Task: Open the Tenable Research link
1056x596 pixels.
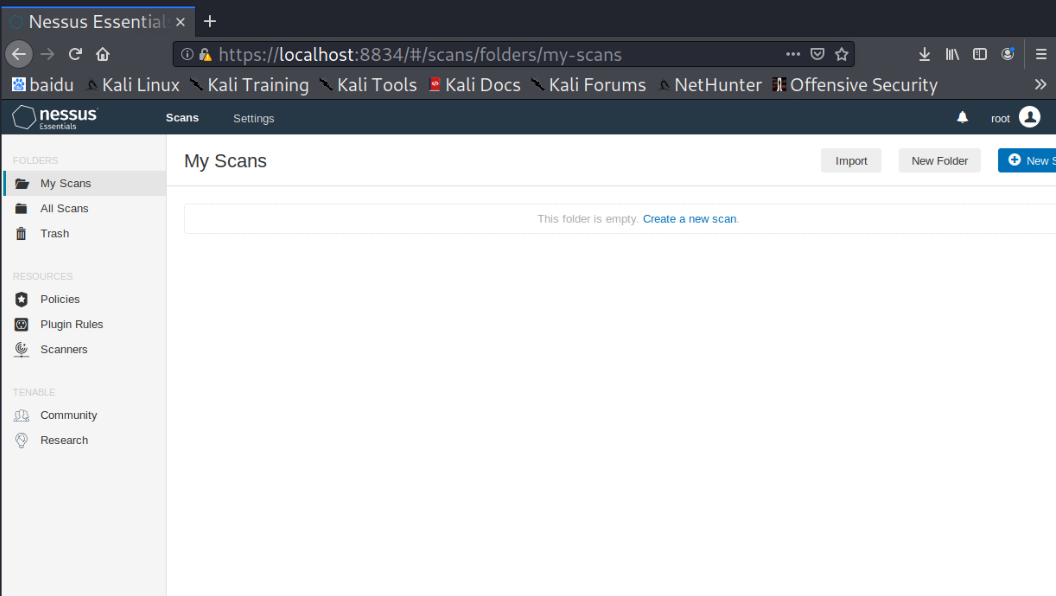Action: pyautogui.click(x=64, y=440)
